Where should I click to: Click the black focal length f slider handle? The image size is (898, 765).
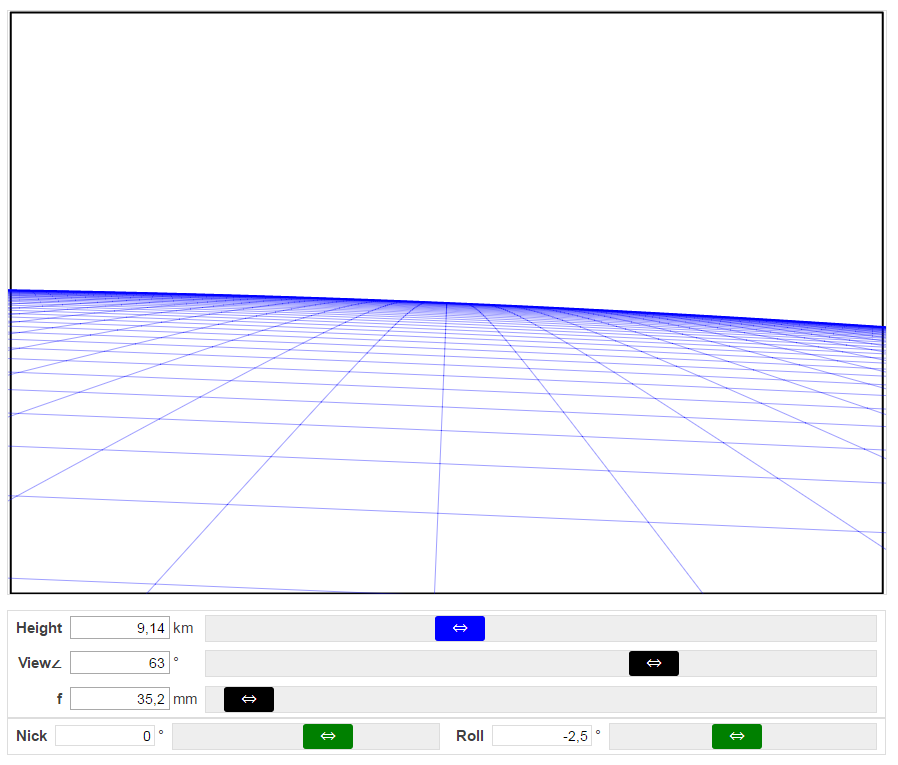[x=249, y=699]
